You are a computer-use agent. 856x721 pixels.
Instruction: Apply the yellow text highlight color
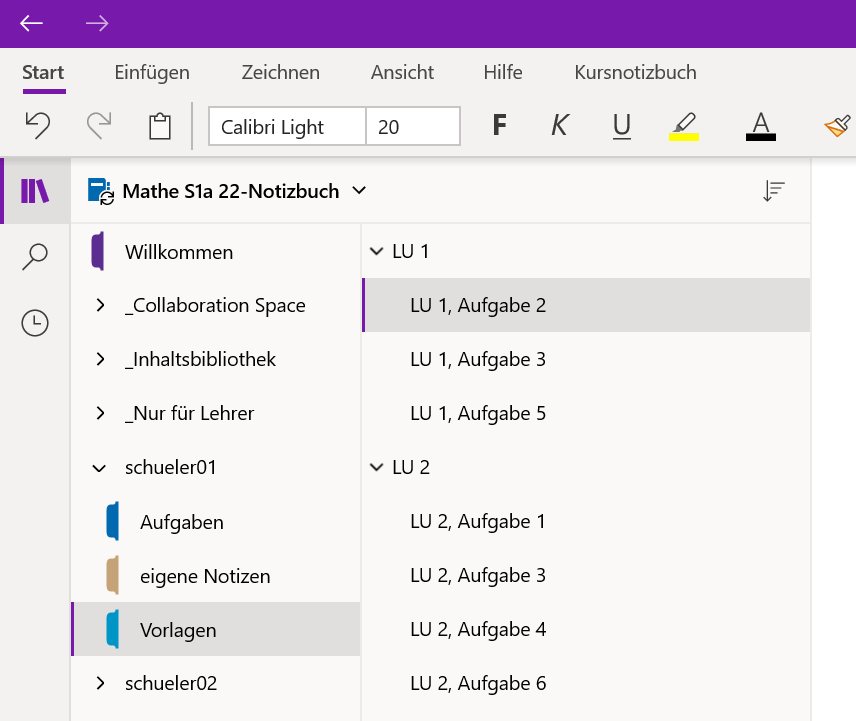(684, 126)
